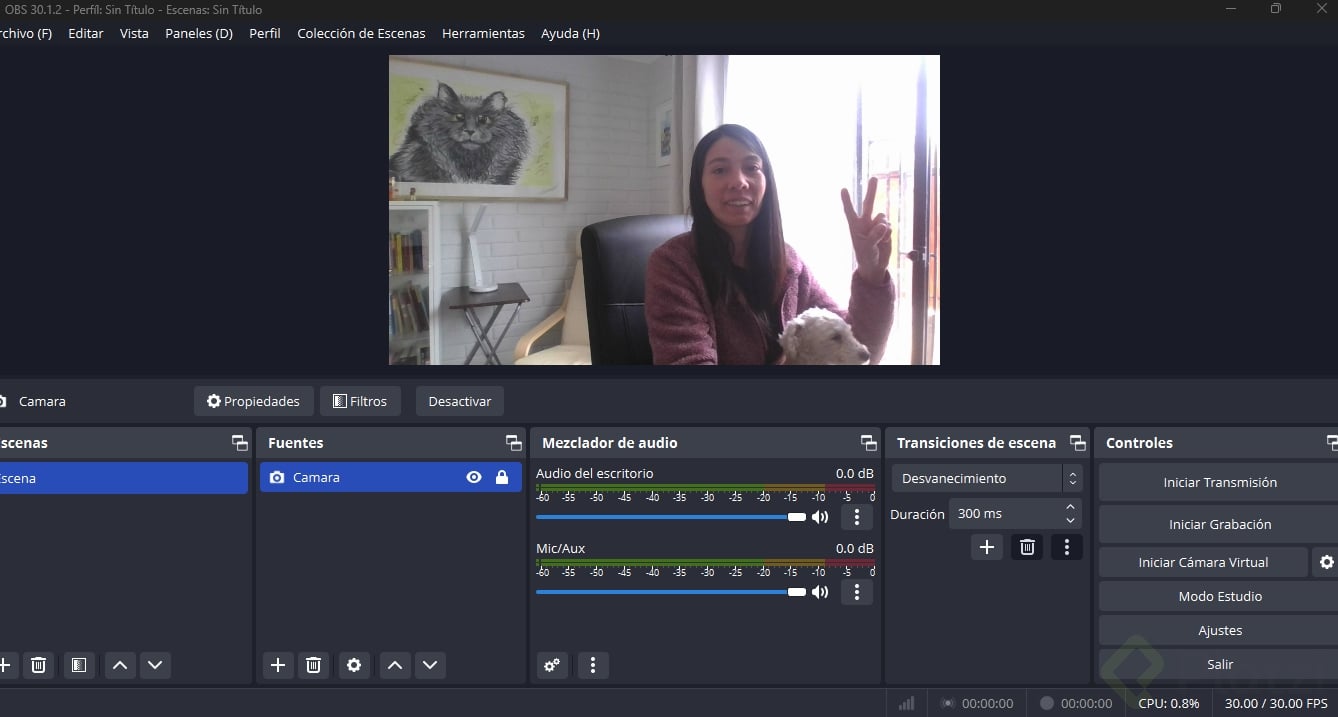This screenshot has height=717, width=1338.
Task: Open the Perfil menu
Action: [x=265, y=33]
